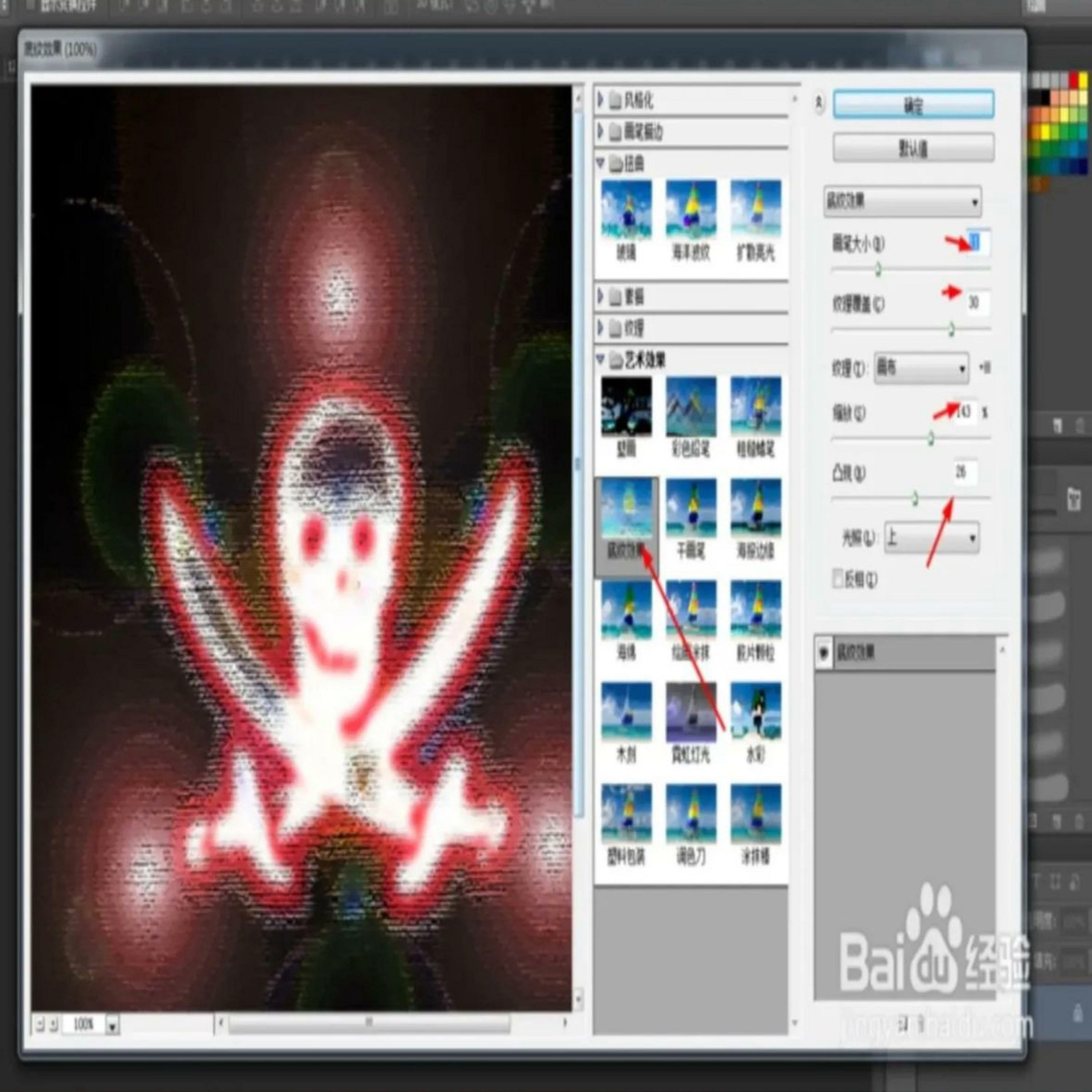Toggle eye visibility of the effect layer
The image size is (1092, 1092).
click(x=823, y=653)
